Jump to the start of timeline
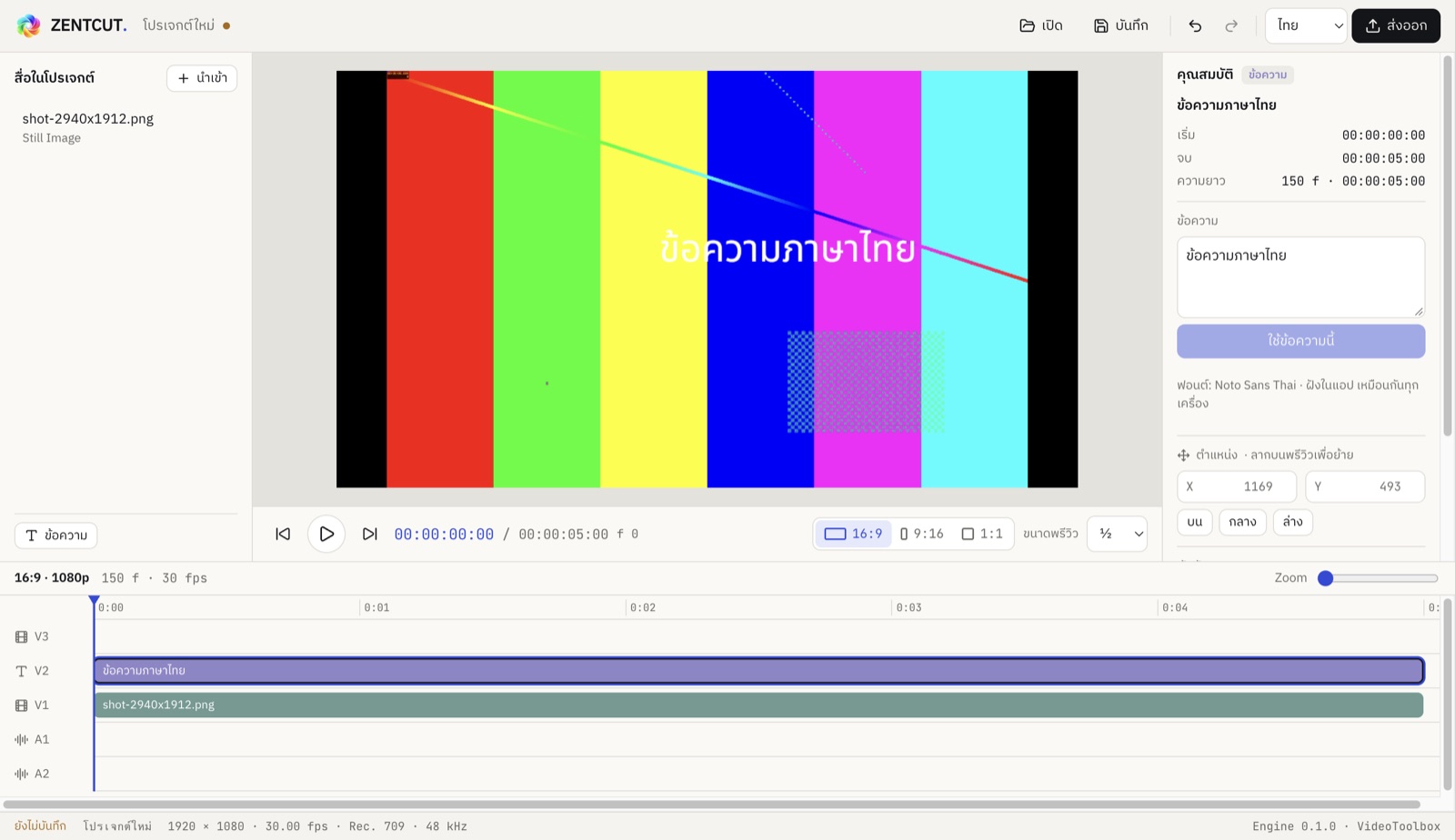 pyautogui.click(x=283, y=534)
